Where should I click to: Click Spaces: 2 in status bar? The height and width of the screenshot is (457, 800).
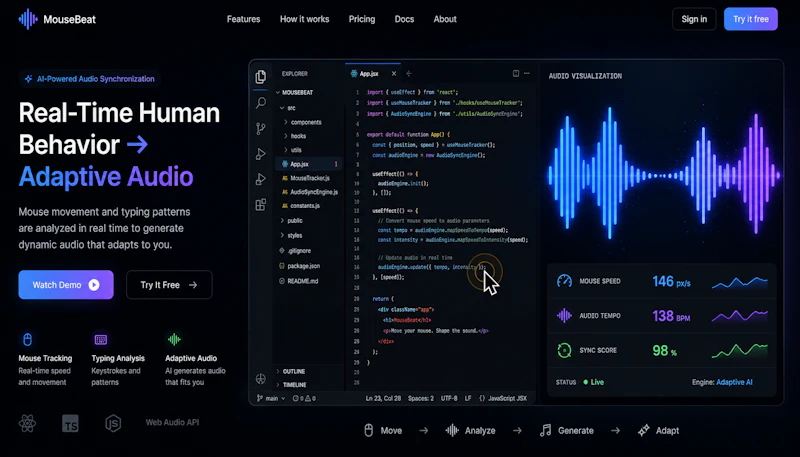pyautogui.click(x=421, y=398)
